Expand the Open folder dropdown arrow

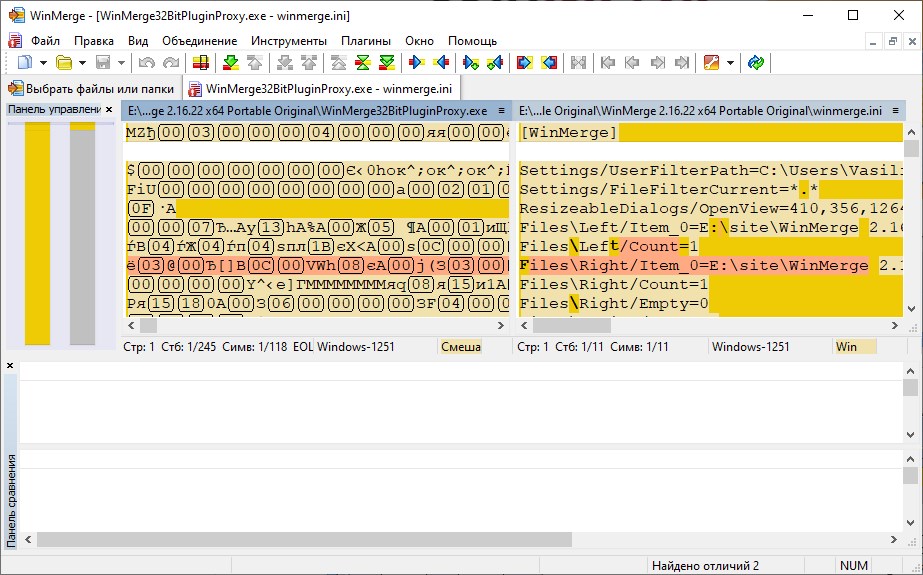pos(82,62)
